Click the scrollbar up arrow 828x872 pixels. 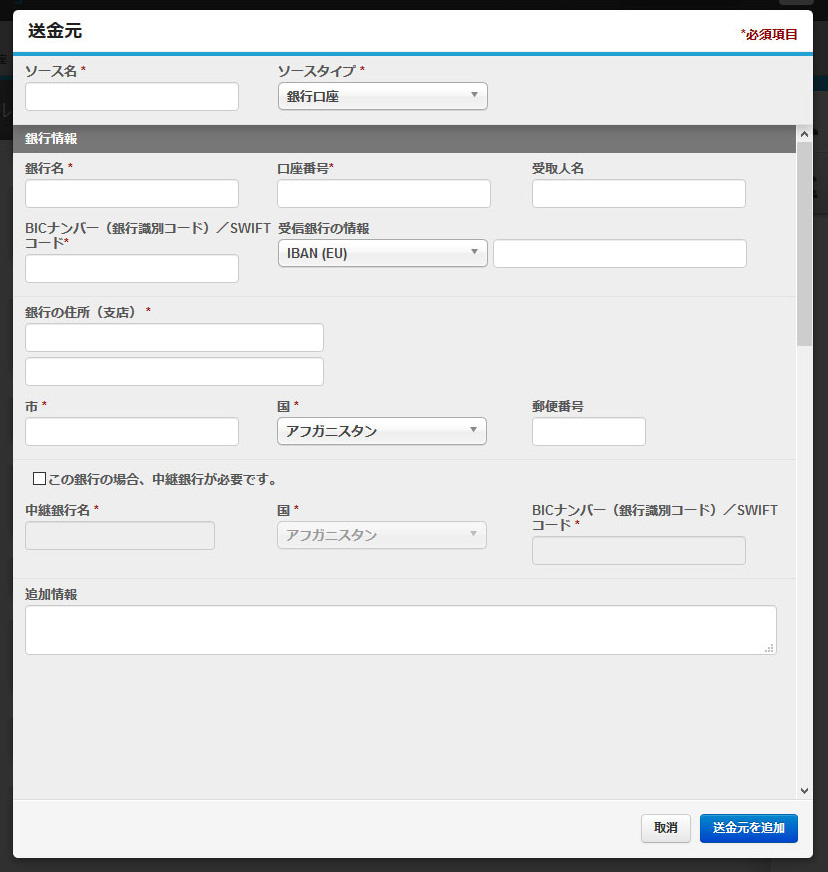pos(804,134)
